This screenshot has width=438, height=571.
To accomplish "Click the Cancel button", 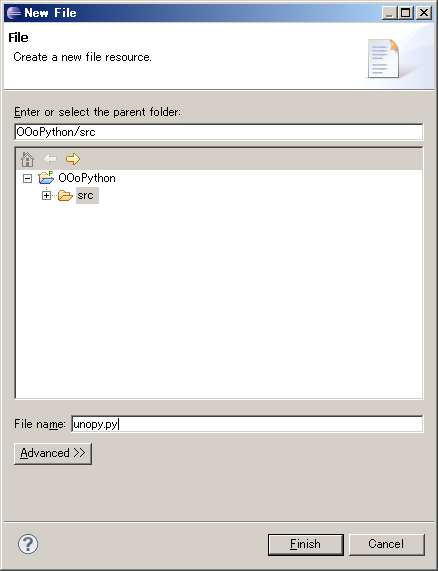I will (x=387, y=544).
